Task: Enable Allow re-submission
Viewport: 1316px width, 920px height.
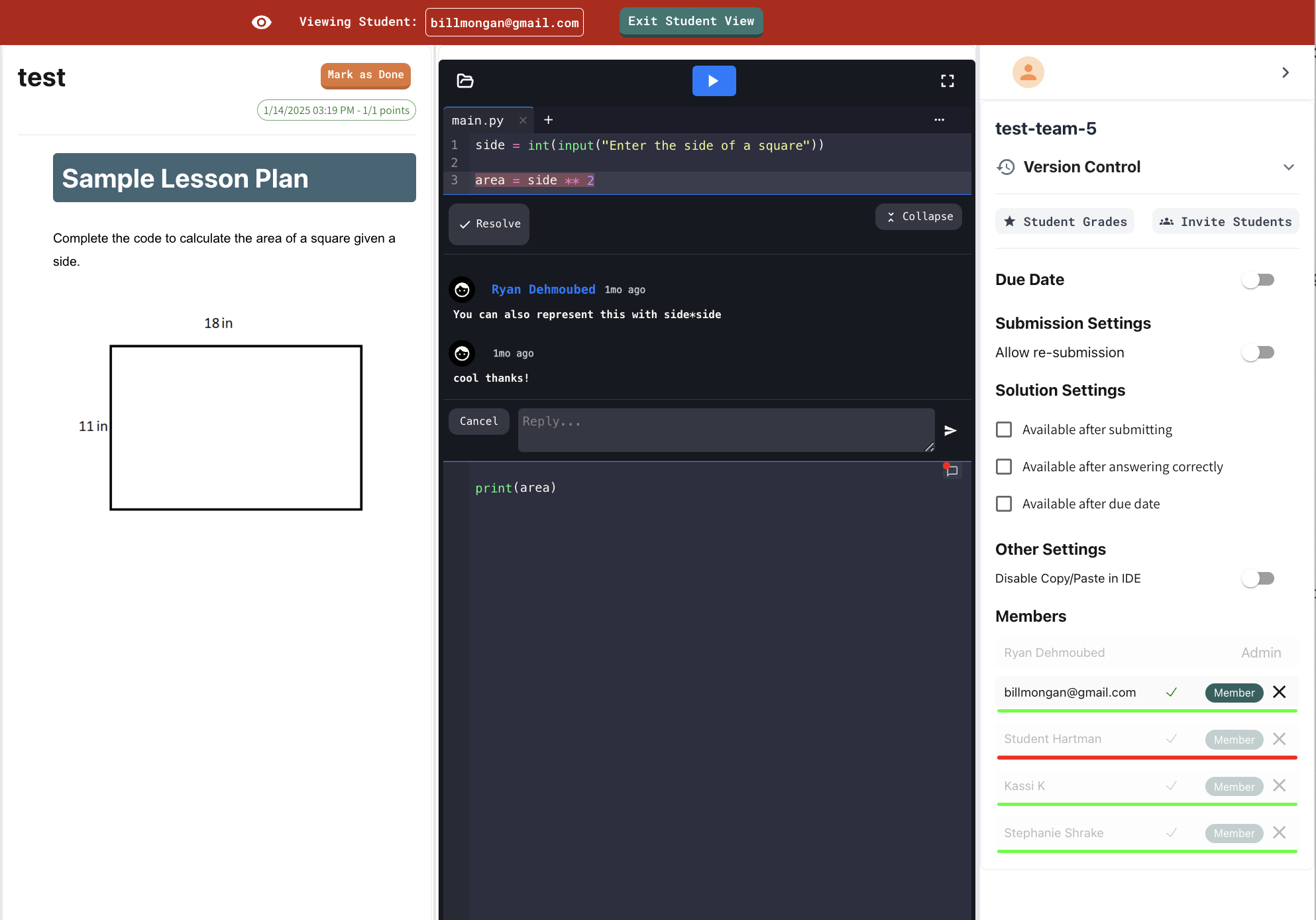Action: 1258,352
